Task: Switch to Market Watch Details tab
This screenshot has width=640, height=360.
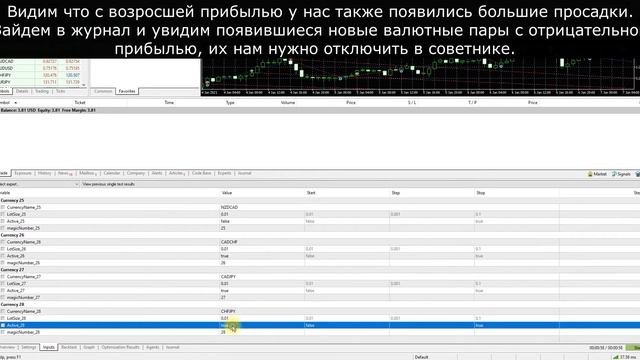Action: (22, 91)
